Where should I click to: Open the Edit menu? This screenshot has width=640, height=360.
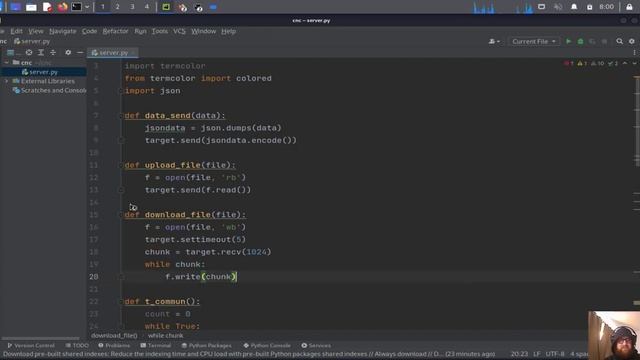tap(16, 31)
